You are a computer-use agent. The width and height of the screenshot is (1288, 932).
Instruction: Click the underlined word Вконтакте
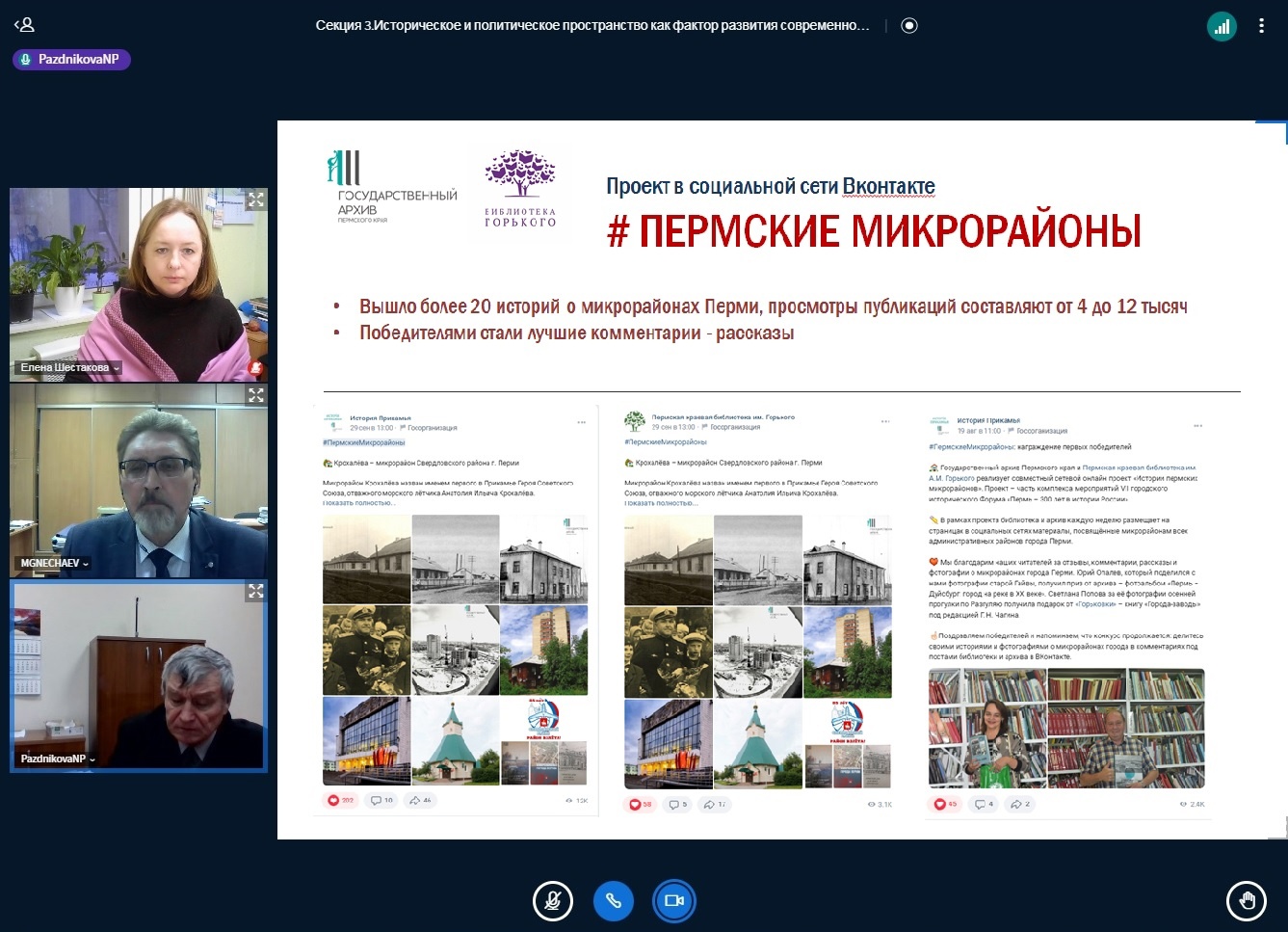888,186
